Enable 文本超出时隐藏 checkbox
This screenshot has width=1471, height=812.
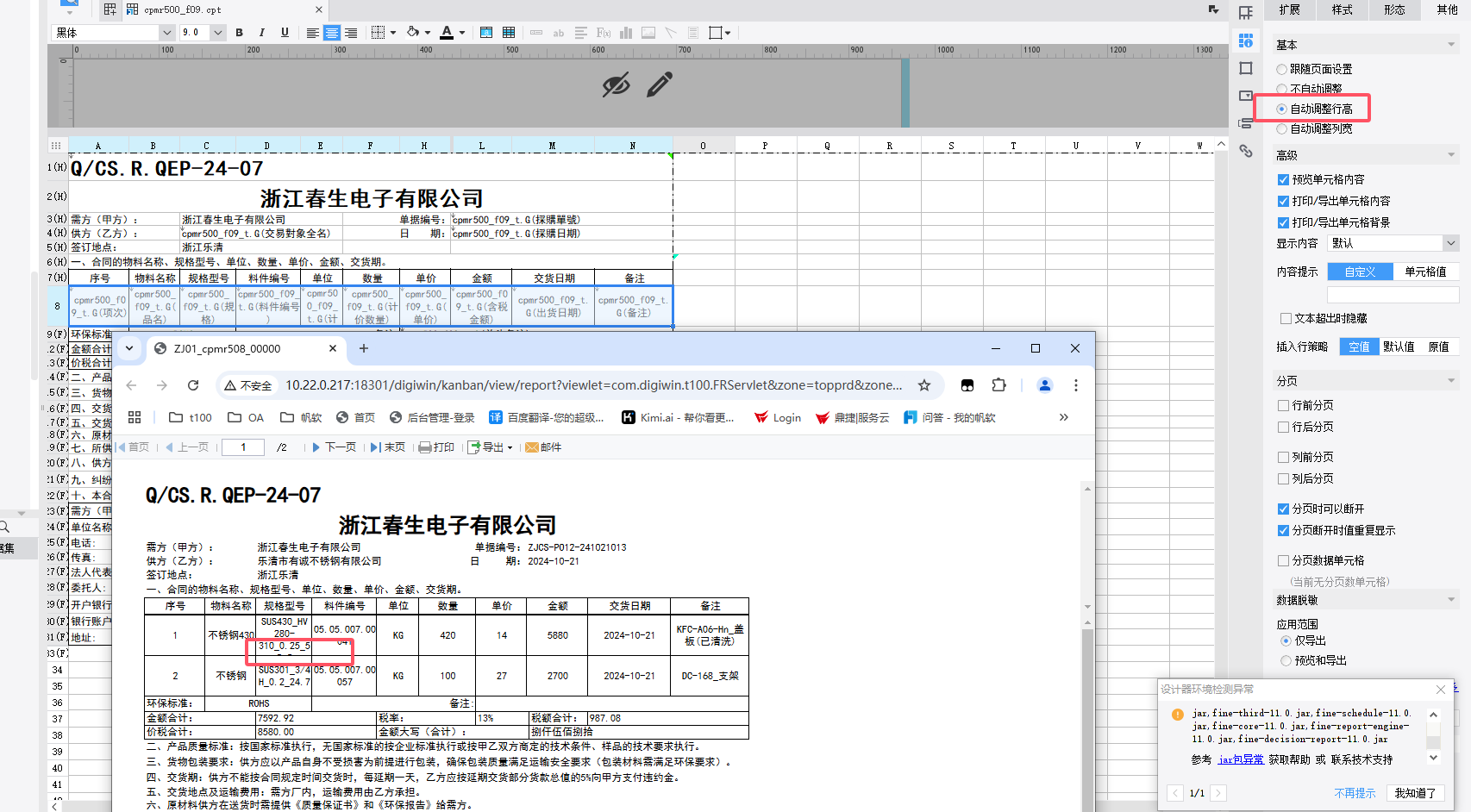point(1286,318)
